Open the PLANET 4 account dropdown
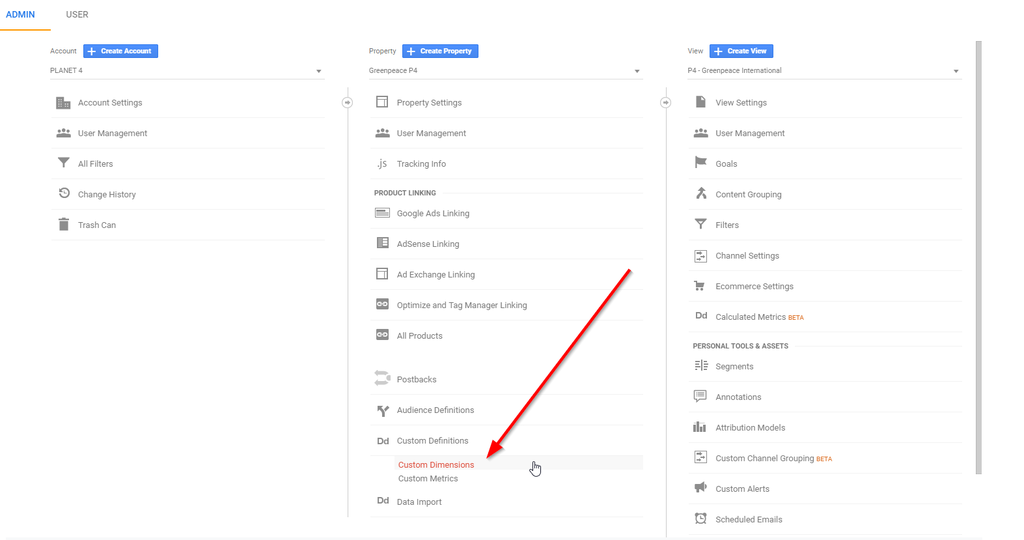Viewport: 1024px width, 540px height. click(187, 71)
